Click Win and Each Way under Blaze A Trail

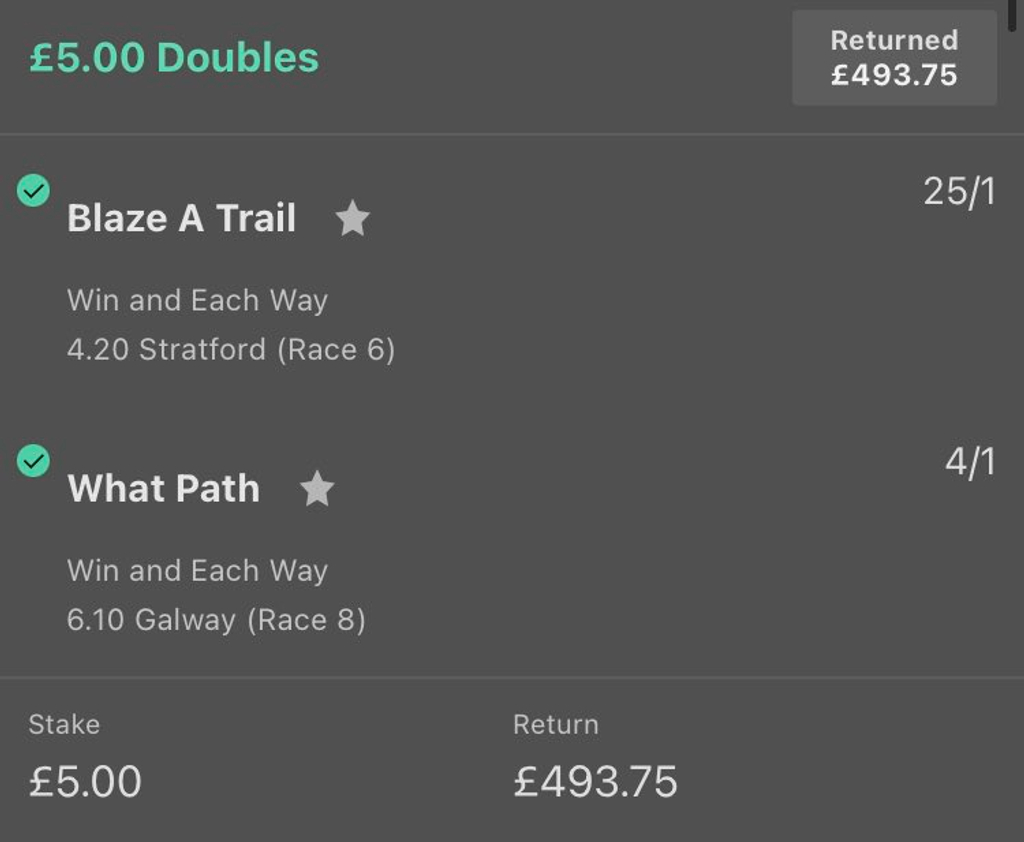coord(198,300)
